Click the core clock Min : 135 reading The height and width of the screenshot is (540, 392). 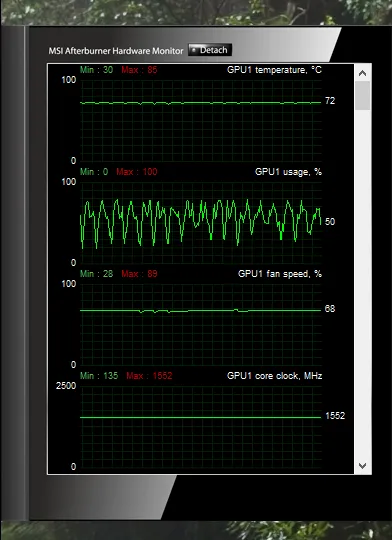coord(99,376)
